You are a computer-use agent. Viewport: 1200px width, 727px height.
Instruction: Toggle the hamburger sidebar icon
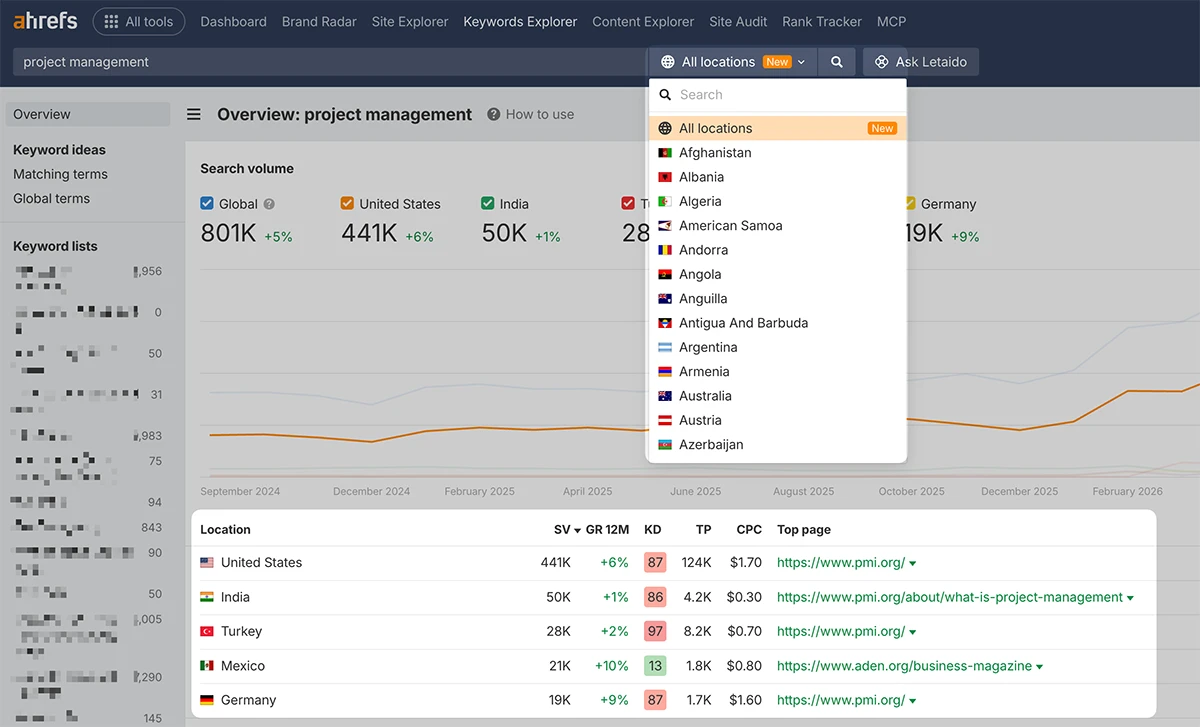point(194,115)
